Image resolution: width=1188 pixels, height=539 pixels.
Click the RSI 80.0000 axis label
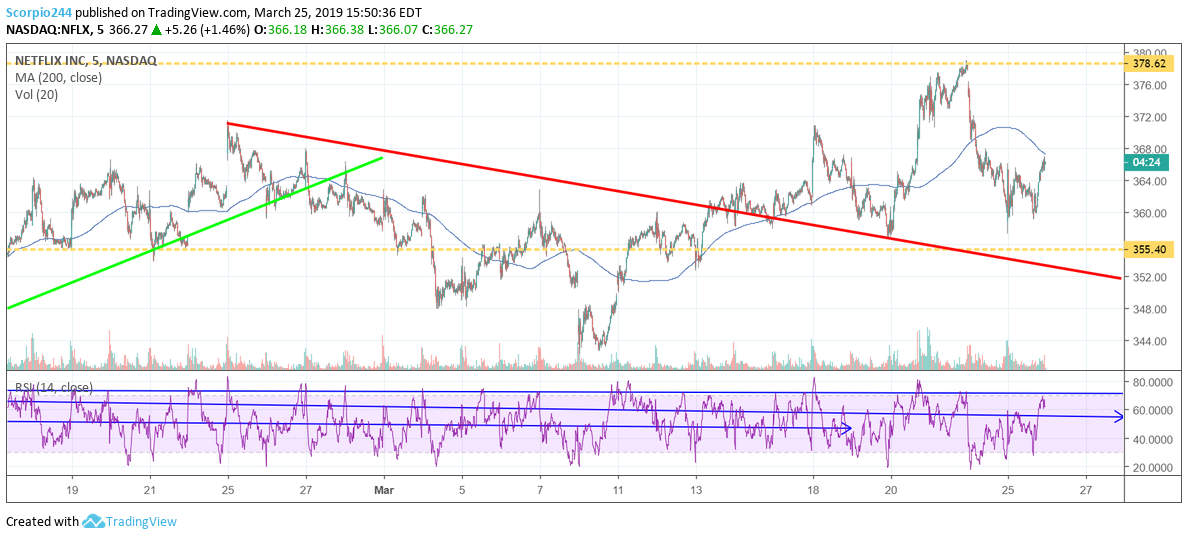1152,381
